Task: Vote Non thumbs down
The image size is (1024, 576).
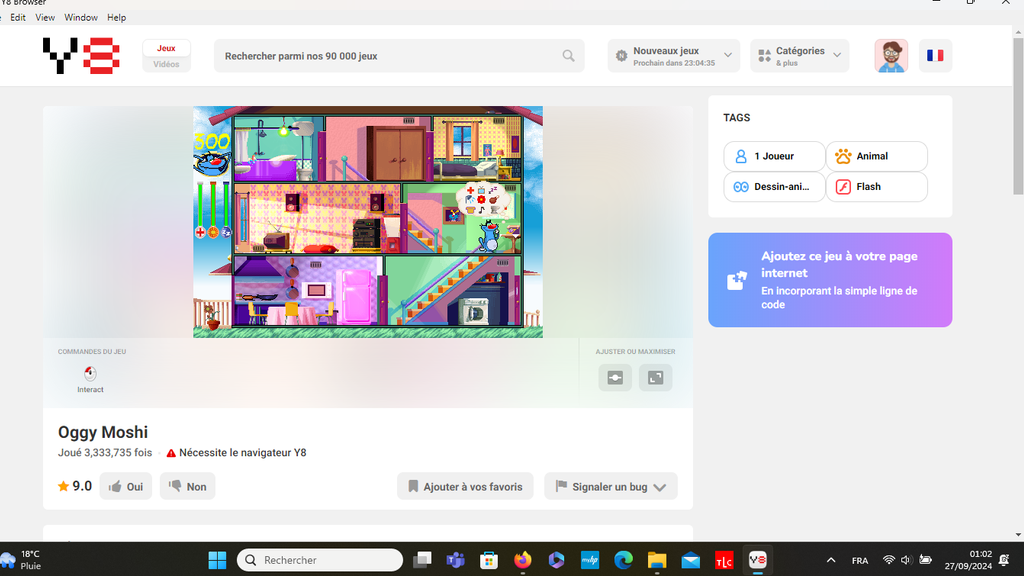Action: click(x=187, y=487)
